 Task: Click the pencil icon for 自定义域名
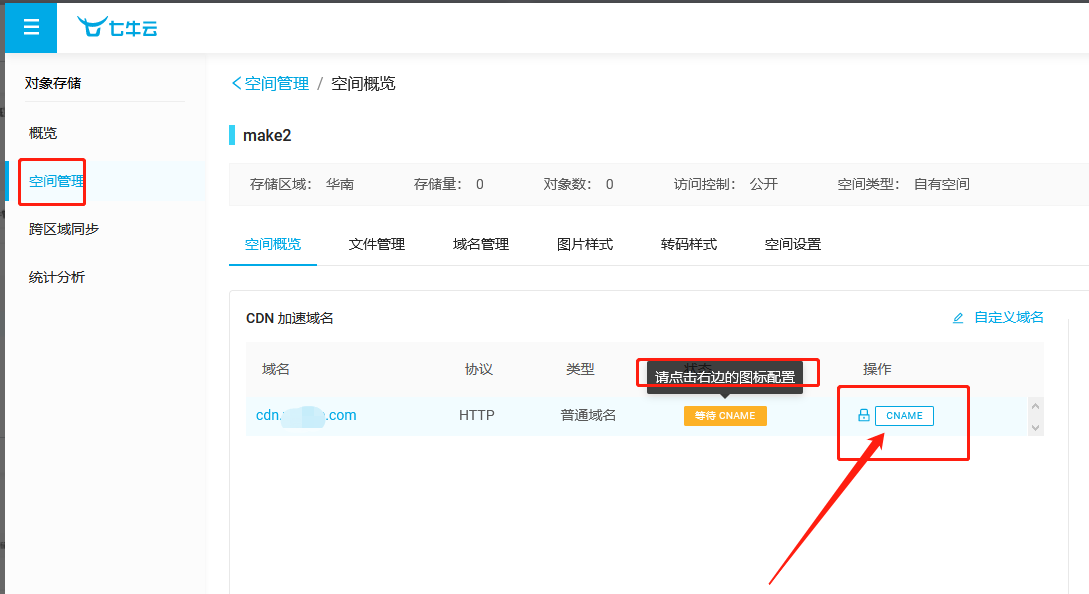pyautogui.click(x=958, y=318)
